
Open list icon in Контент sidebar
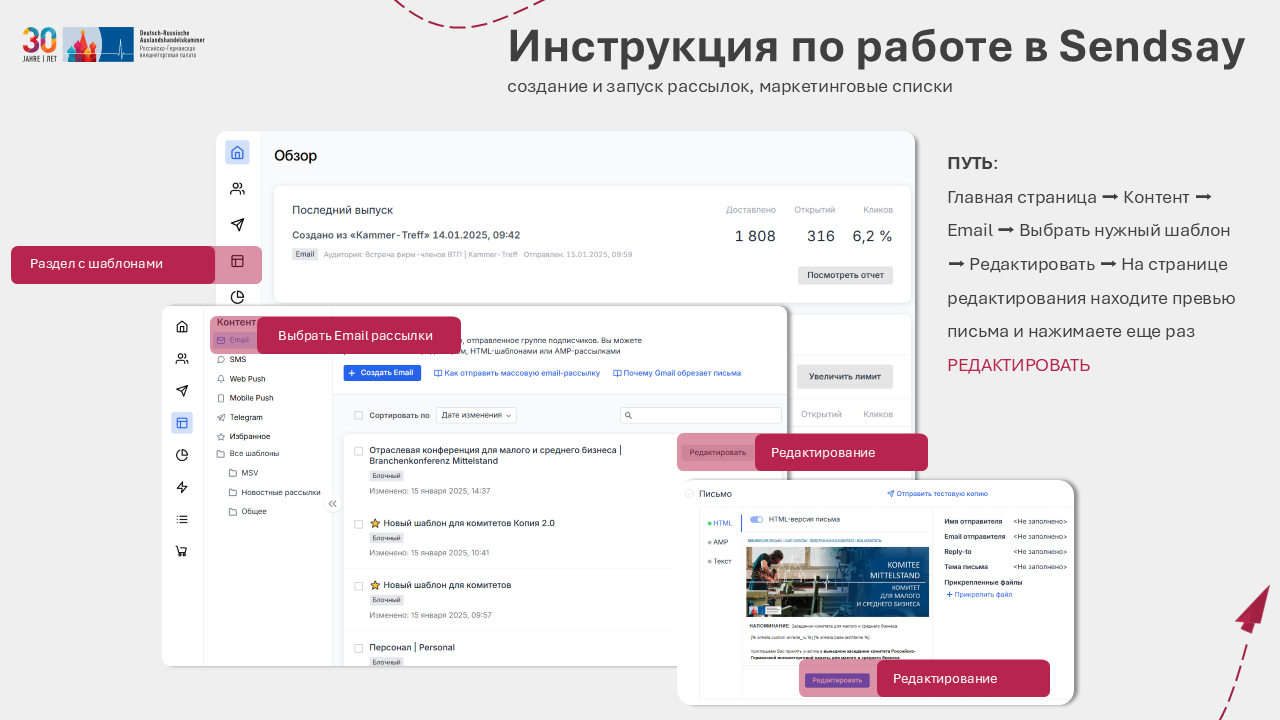click(182, 519)
